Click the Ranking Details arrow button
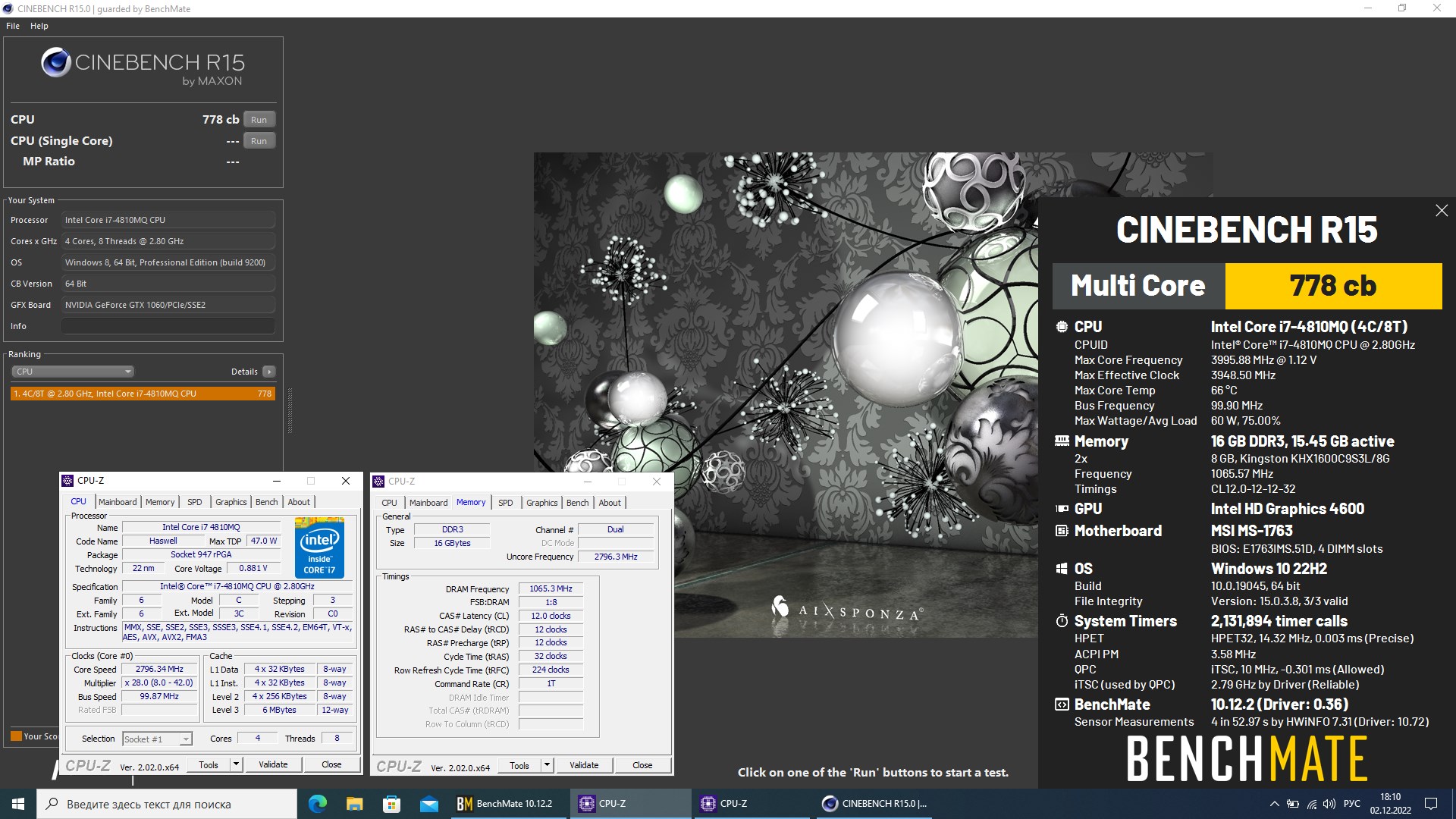This screenshot has width=1456, height=819. click(268, 372)
